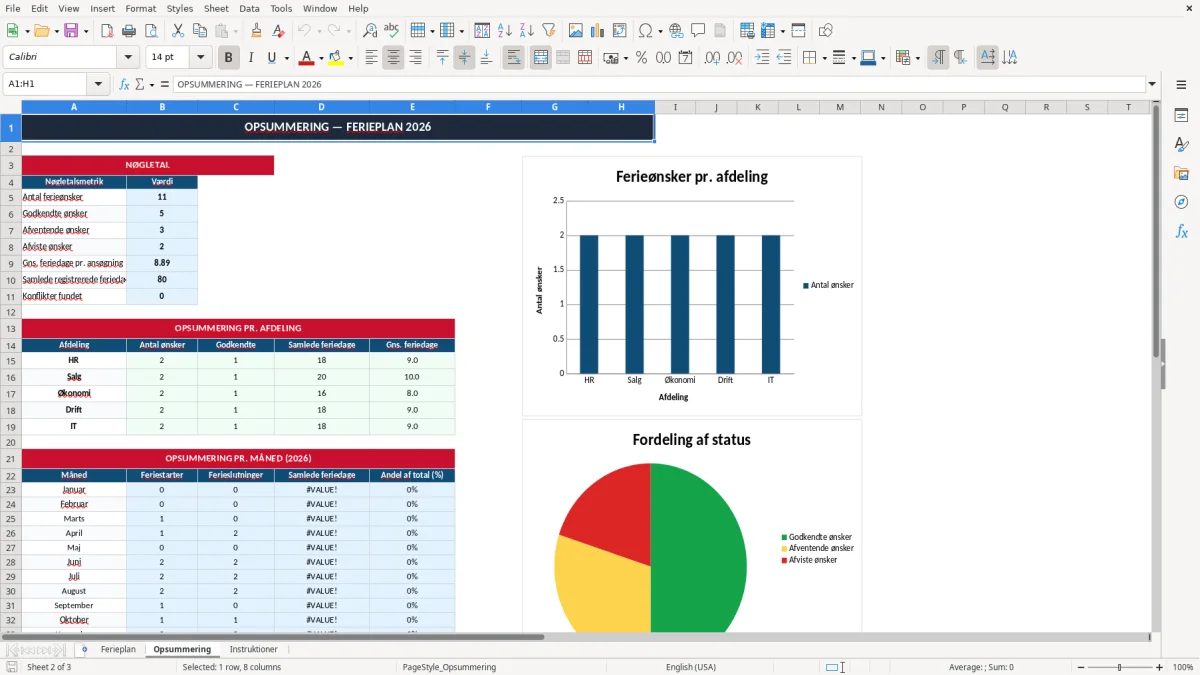
Task: Switch to the Ferieplan sheet tab
Action: (118, 649)
